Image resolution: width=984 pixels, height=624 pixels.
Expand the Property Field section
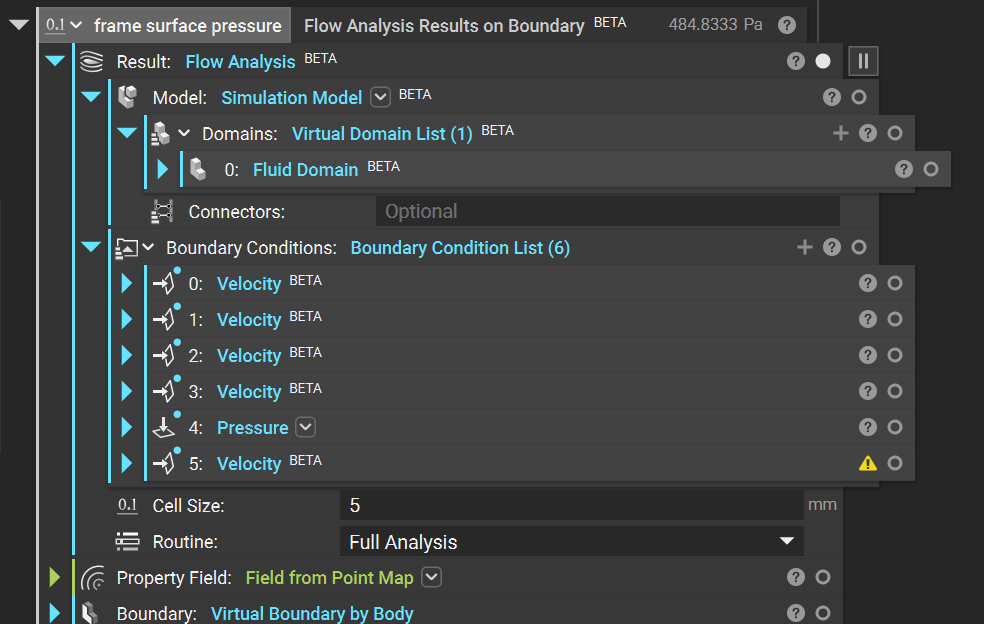(x=55, y=577)
